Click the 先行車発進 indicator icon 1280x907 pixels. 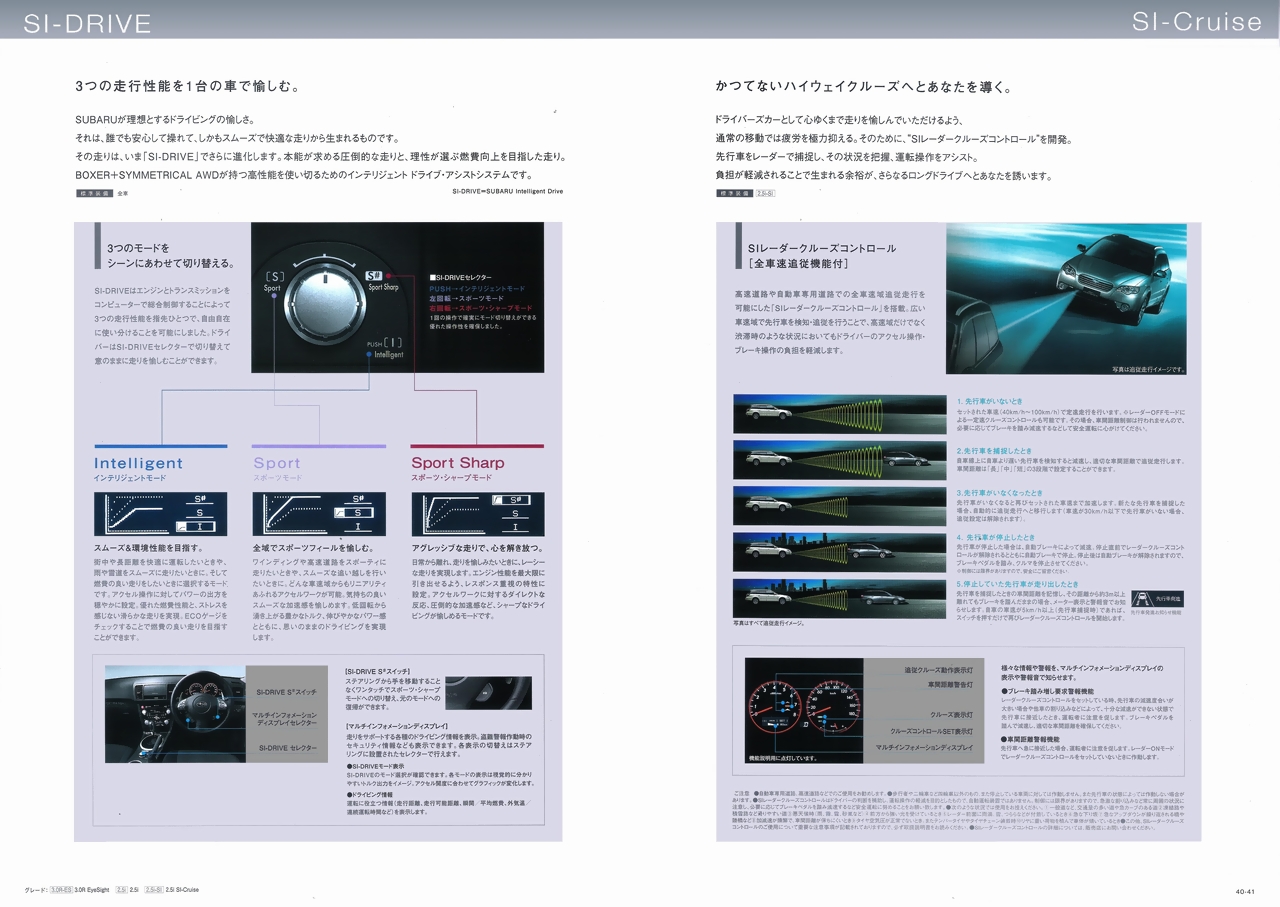(1157, 598)
